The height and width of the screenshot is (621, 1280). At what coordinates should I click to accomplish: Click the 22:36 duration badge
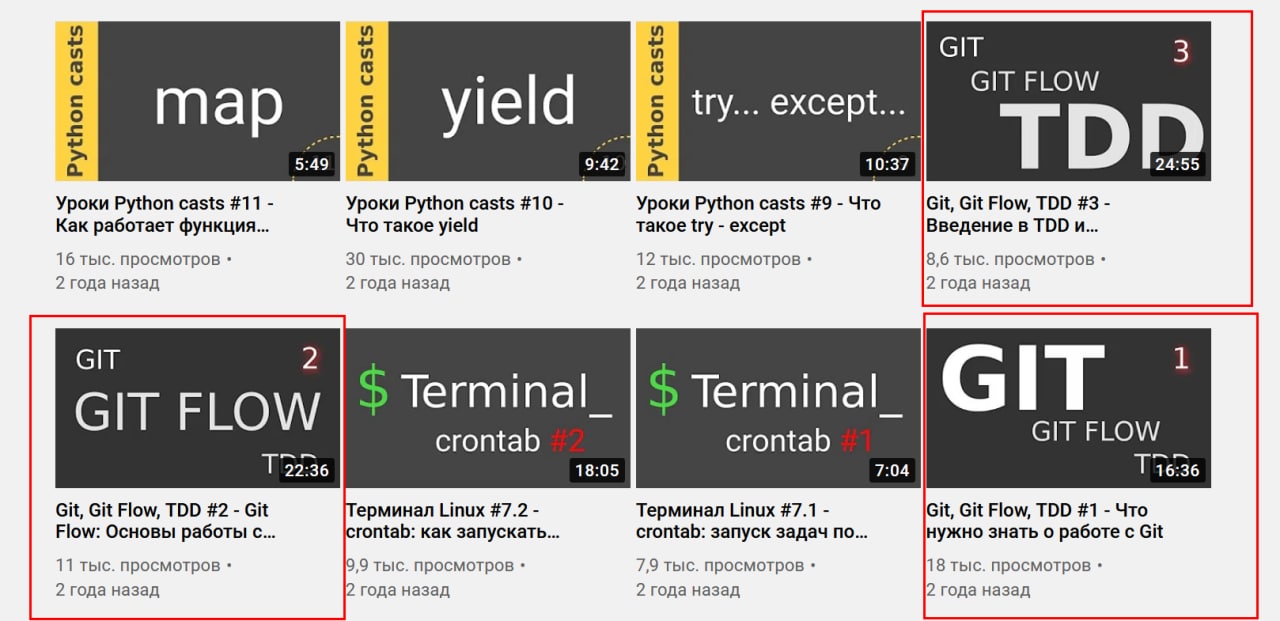pos(307,471)
